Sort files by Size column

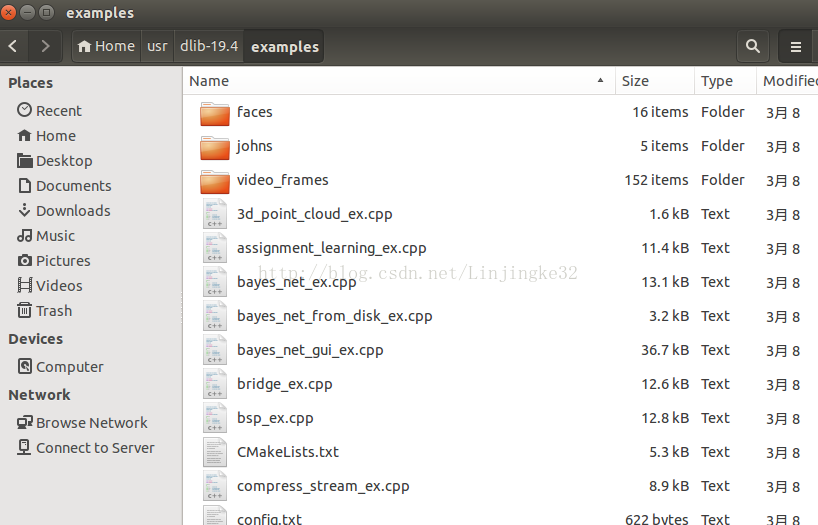pos(635,81)
